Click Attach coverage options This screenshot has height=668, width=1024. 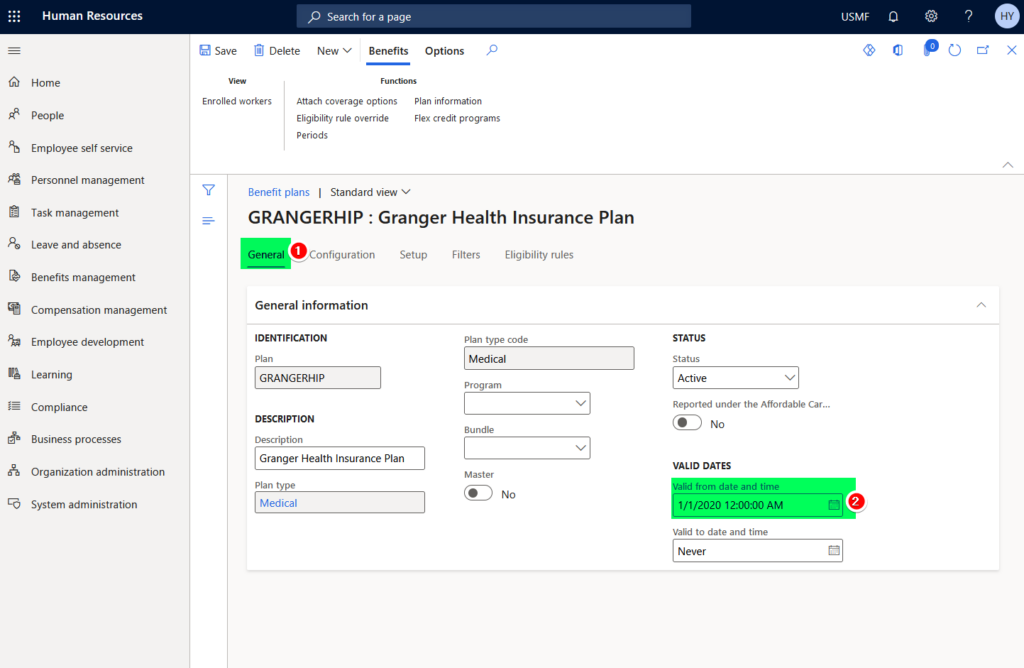(x=347, y=101)
